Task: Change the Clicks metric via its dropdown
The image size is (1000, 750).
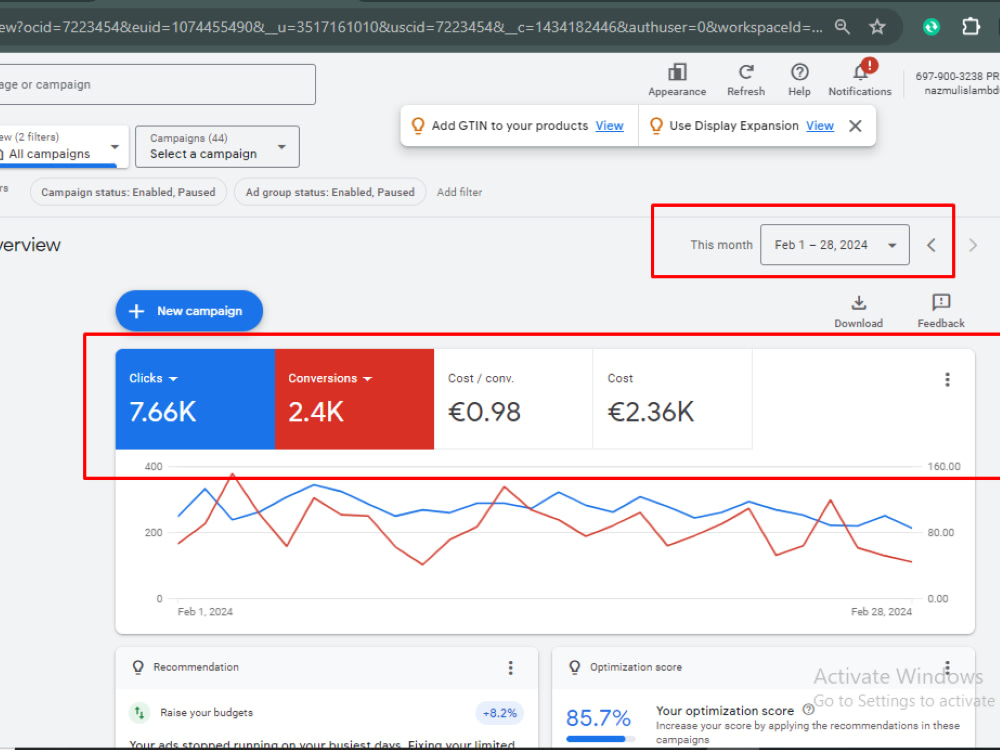Action: pos(153,378)
